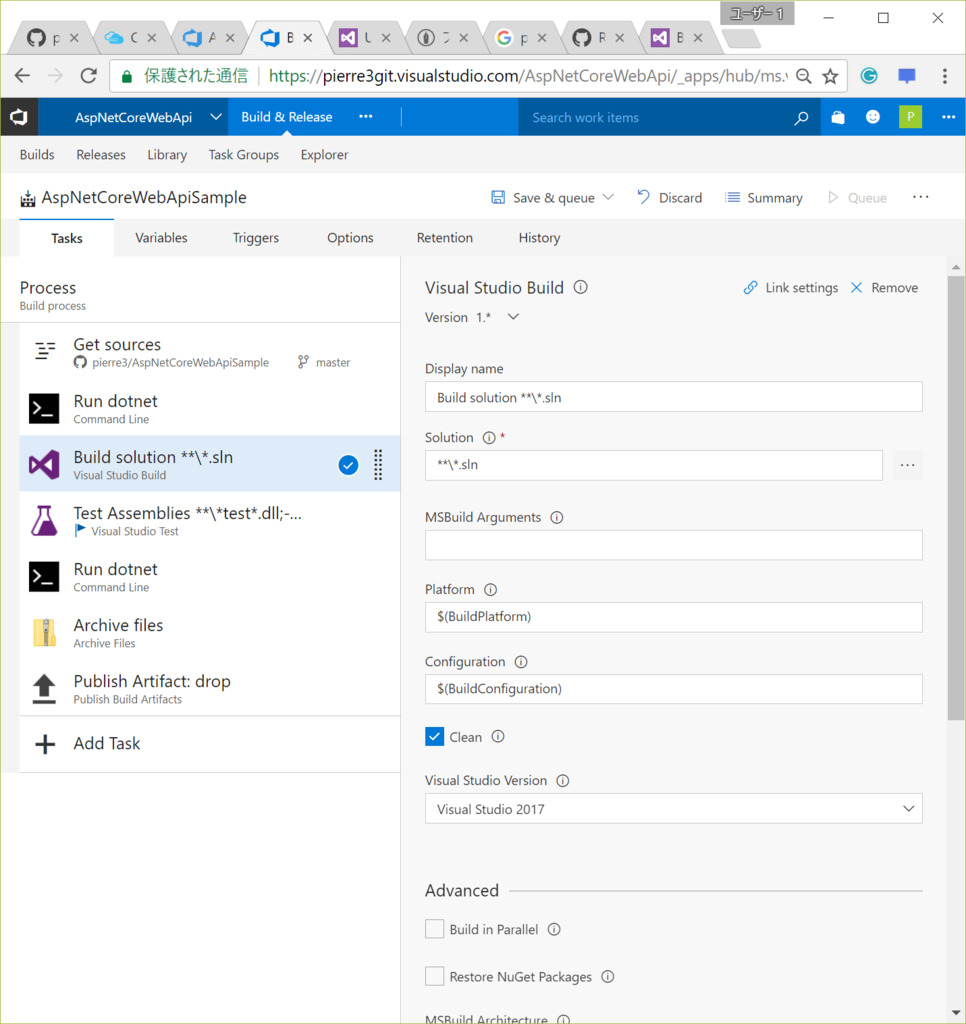Click Add Task
Viewport: 966px width, 1024px height.
pos(106,743)
